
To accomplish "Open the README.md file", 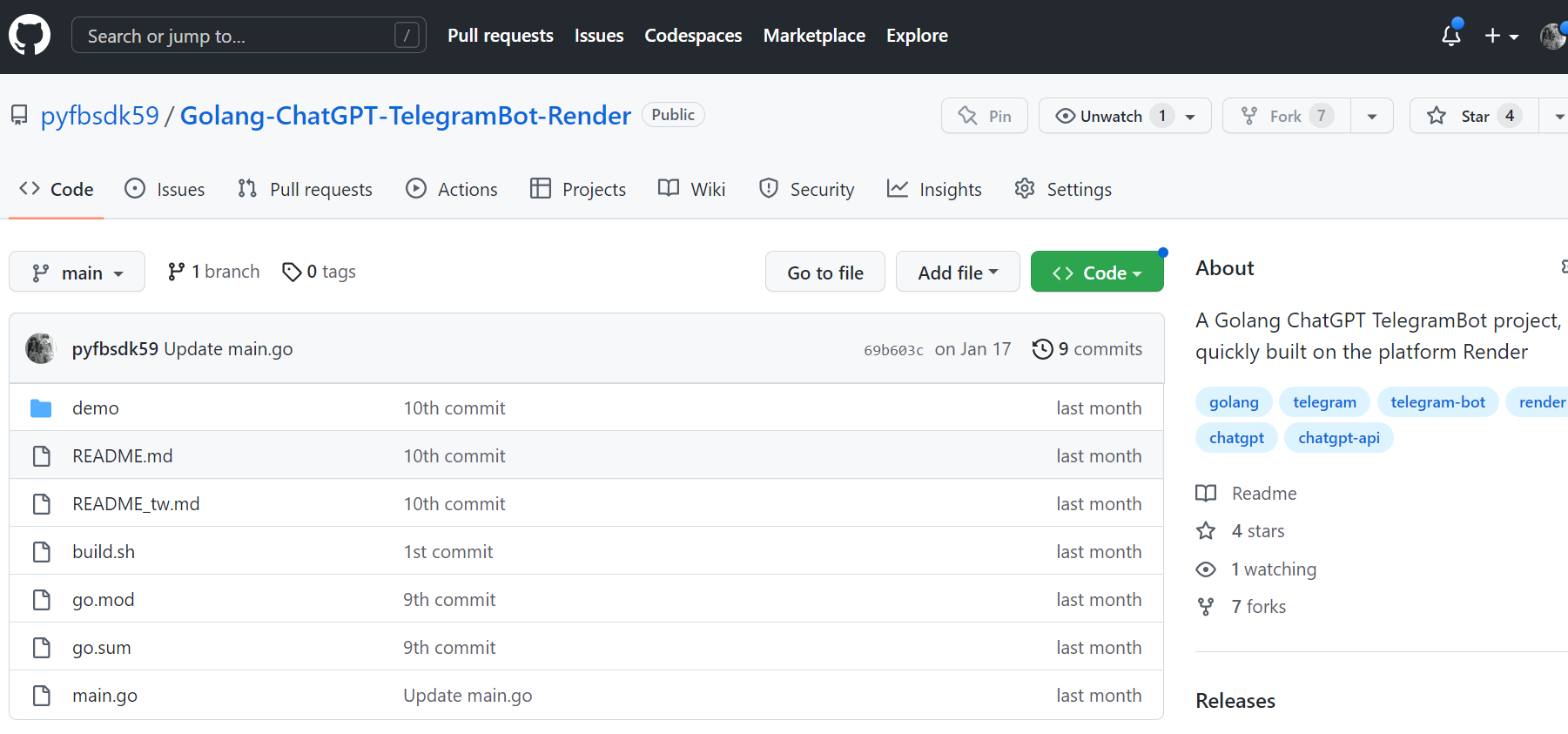I will tap(123, 456).
